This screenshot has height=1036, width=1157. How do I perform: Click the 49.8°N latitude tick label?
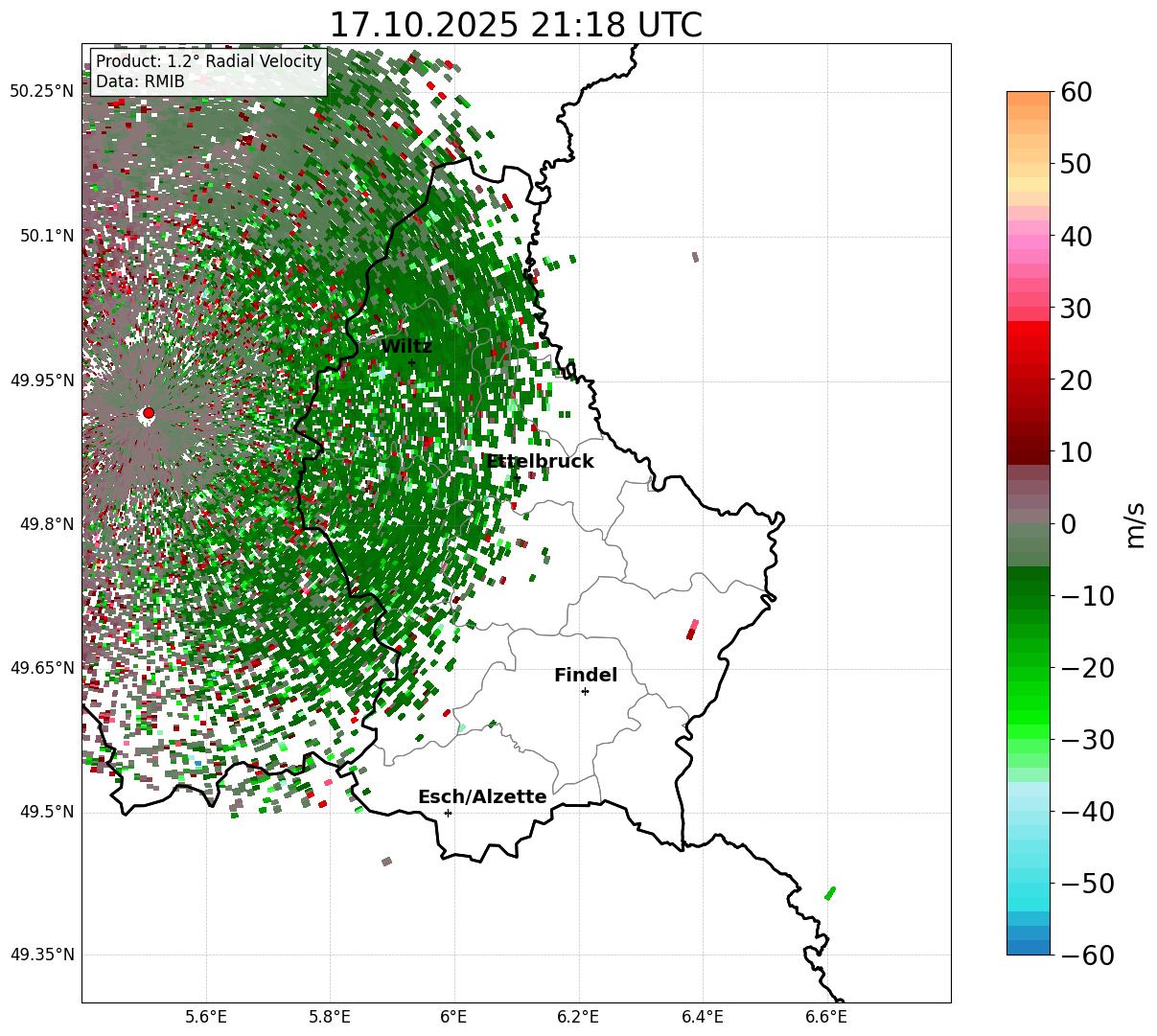pos(46,524)
